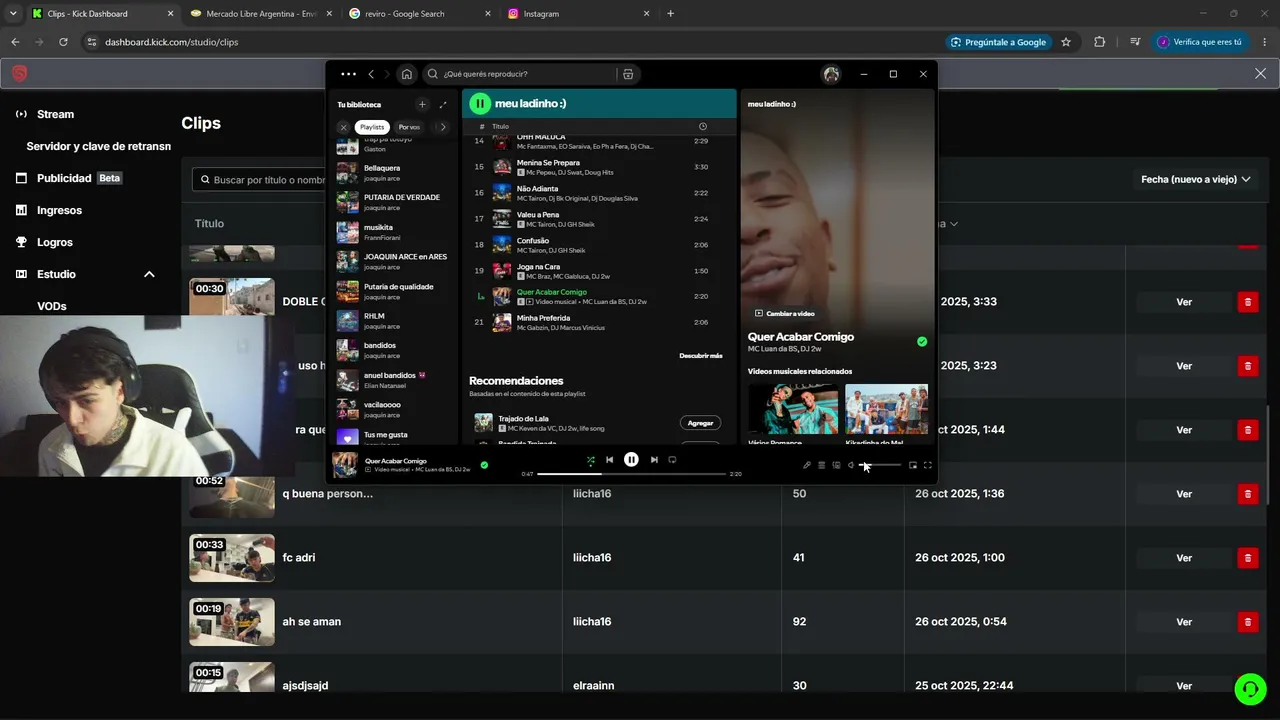Toggle shuffle in the Spotify player bar

[x=590, y=460]
